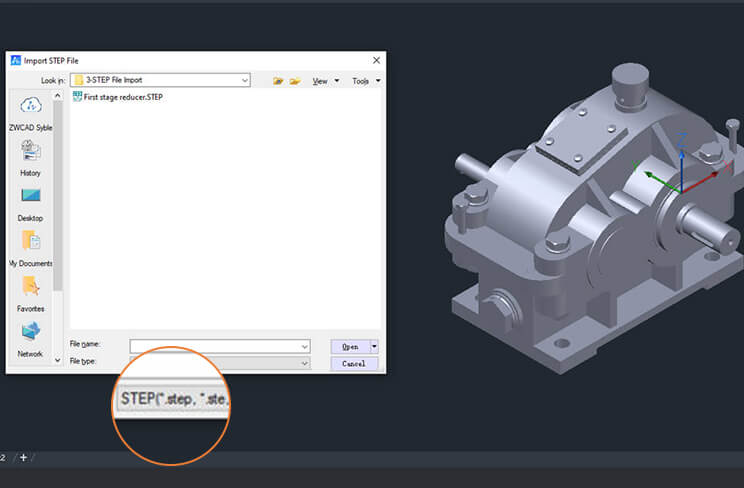This screenshot has height=488, width=744.
Task: Click the Open button
Action: point(349,346)
